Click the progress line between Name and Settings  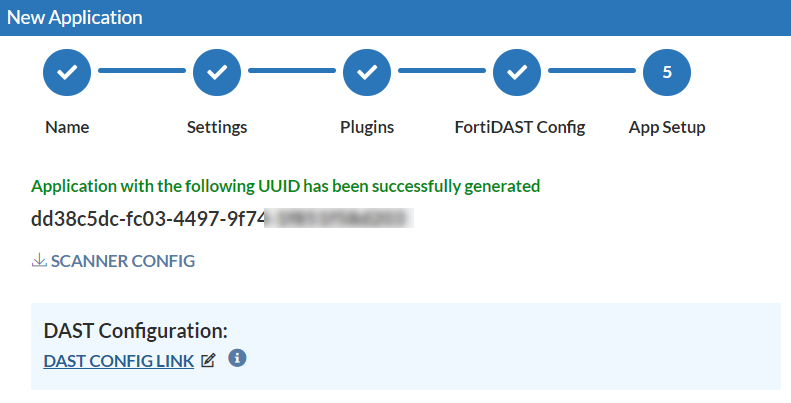pyautogui.click(x=142, y=71)
